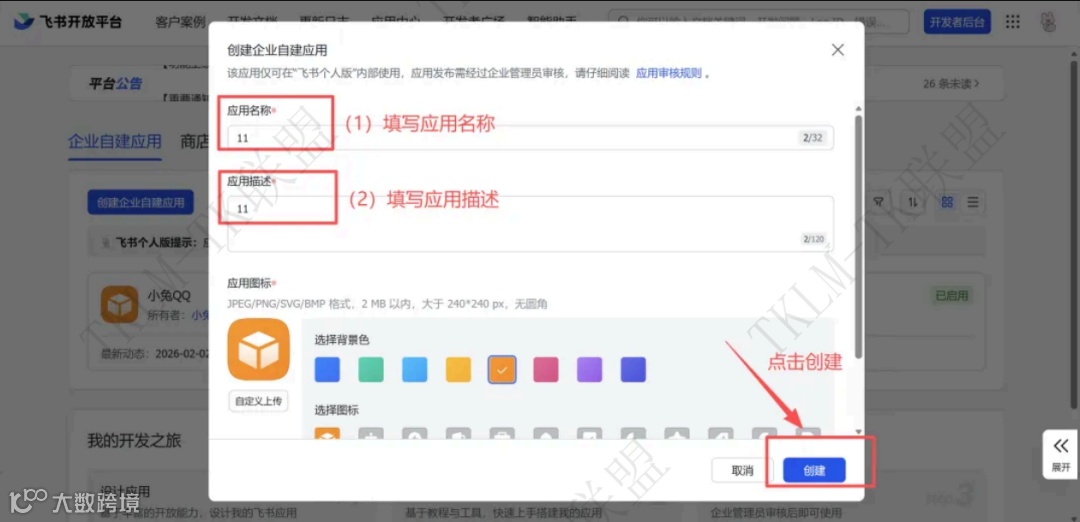Click 创建 to create the app
Screen dimensions: 1080x522
click(x=814, y=471)
